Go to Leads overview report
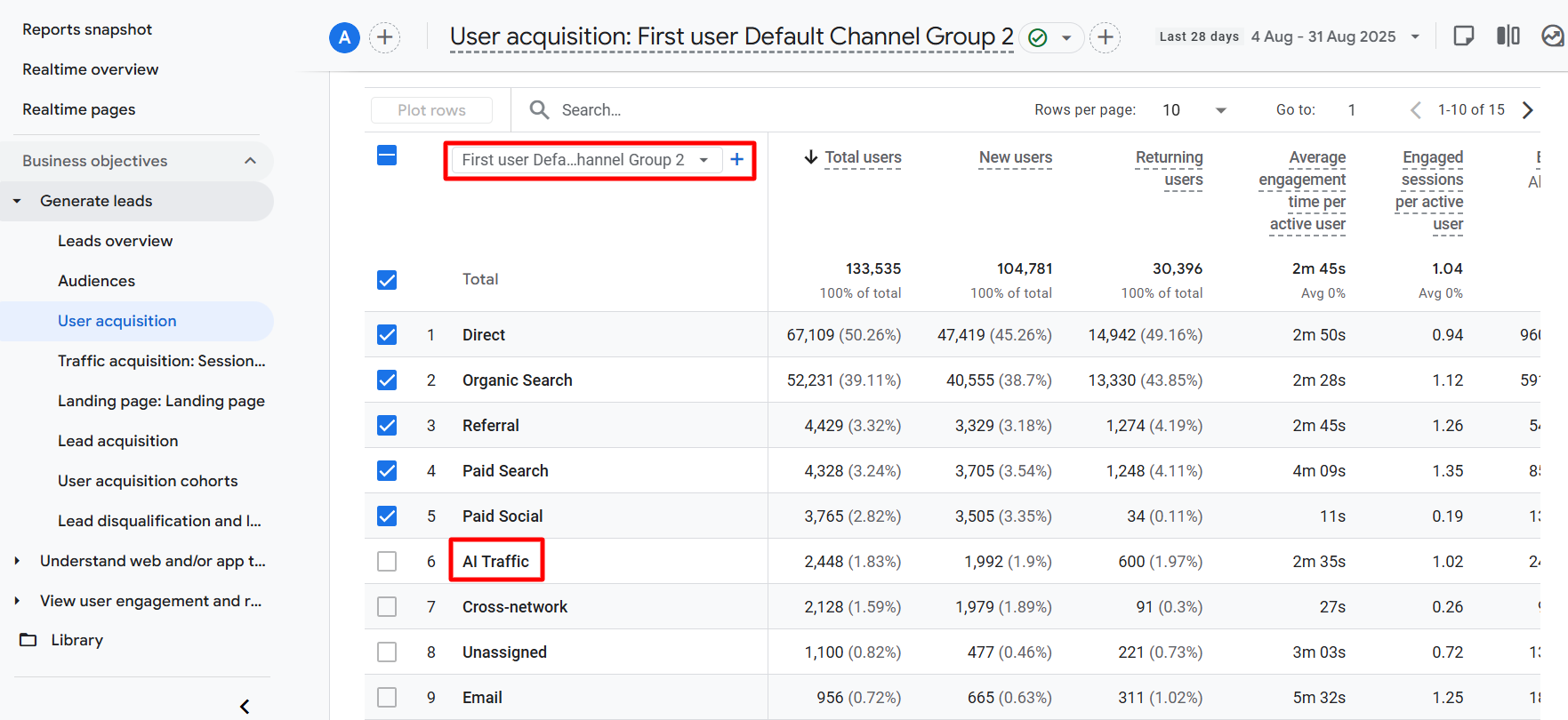This screenshot has width=1568, height=720. tap(116, 241)
